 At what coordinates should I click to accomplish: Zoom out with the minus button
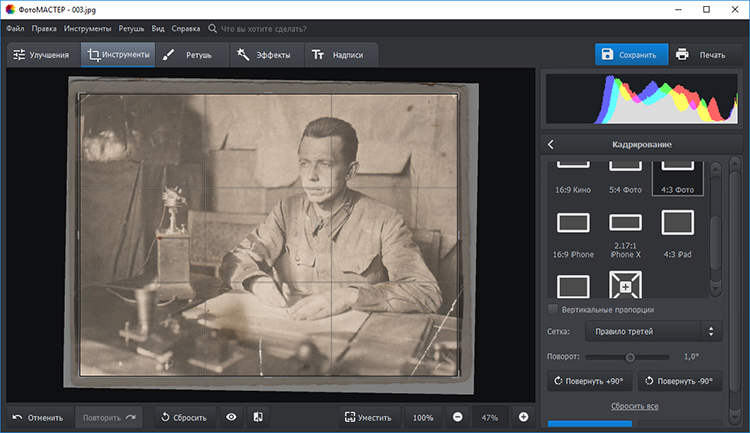tap(457, 417)
